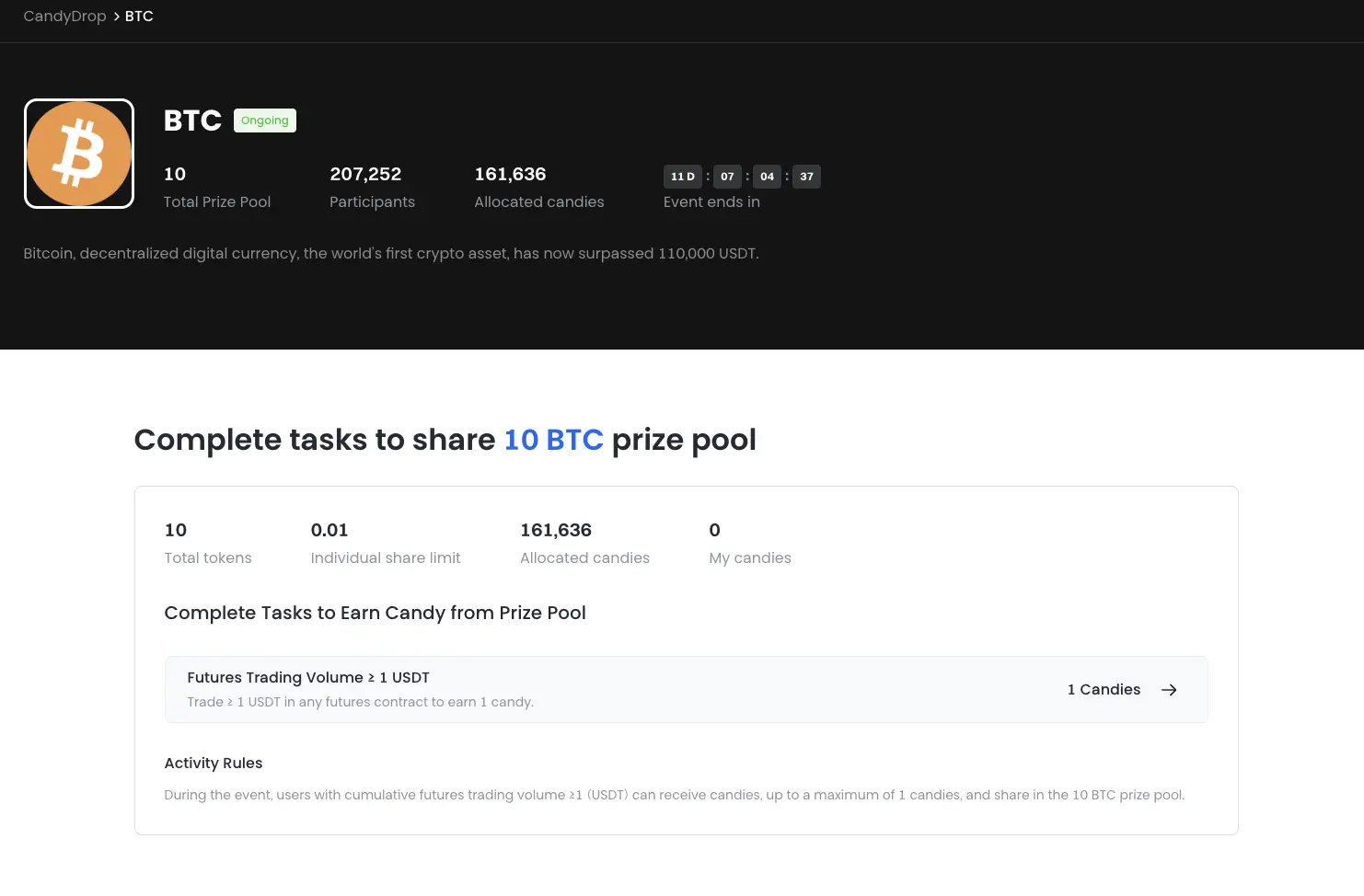Click the Ongoing status badge
Image resolution: width=1364 pixels, height=896 pixels.
[x=265, y=121]
